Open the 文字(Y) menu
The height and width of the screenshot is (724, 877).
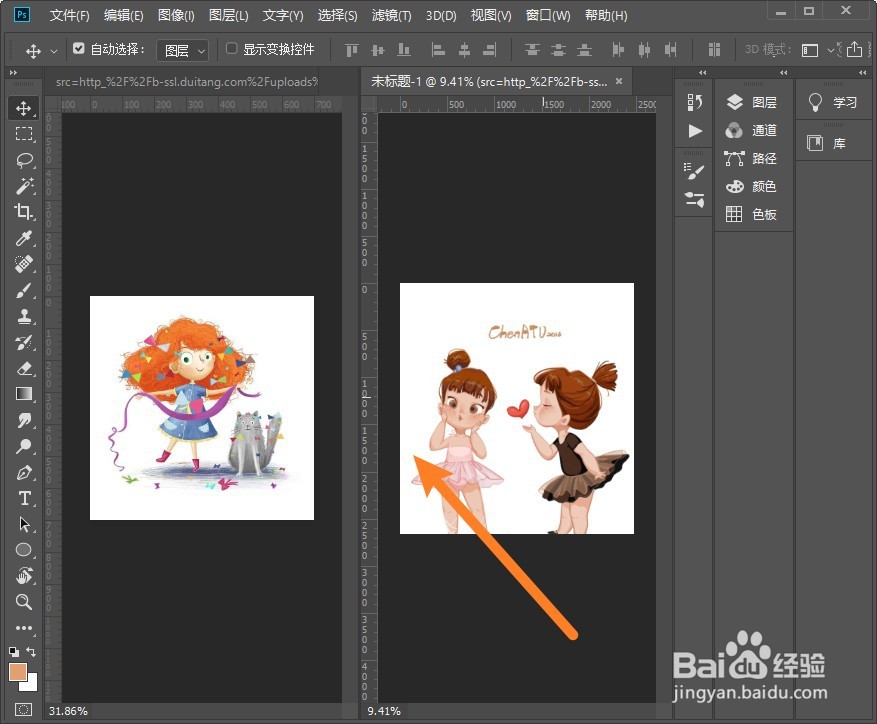283,16
